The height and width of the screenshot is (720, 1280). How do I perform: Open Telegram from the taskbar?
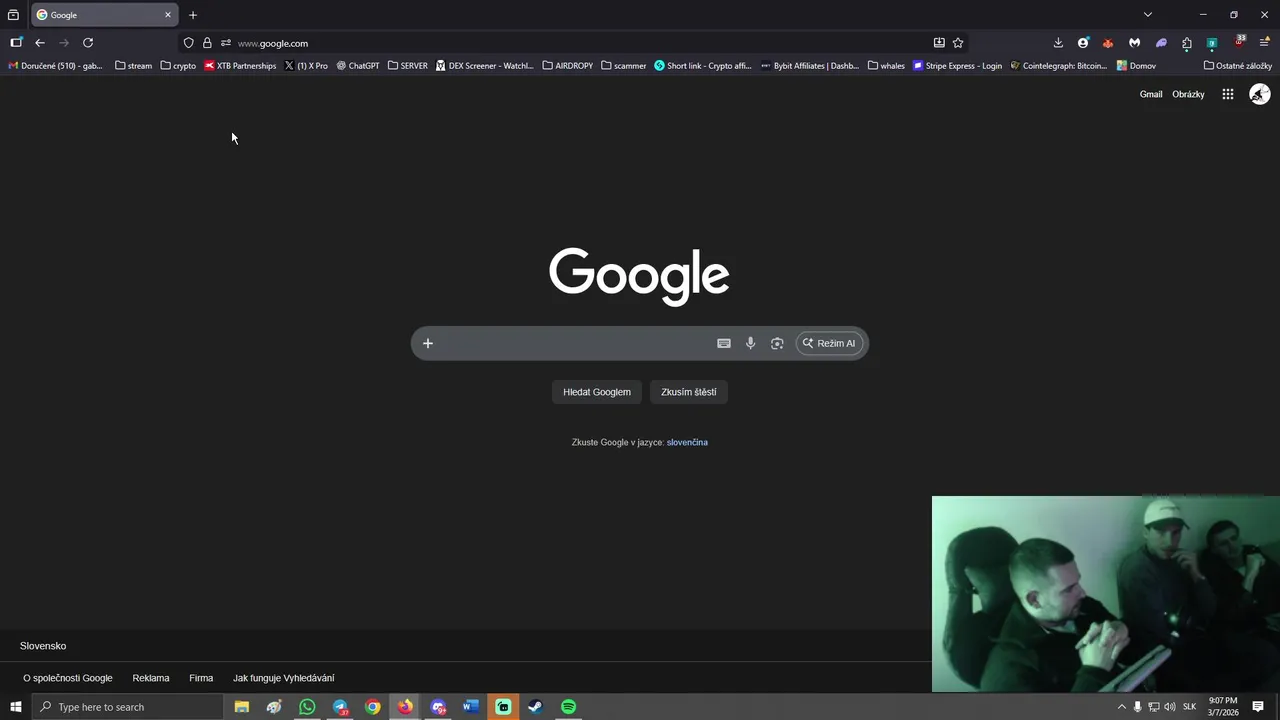pos(340,707)
